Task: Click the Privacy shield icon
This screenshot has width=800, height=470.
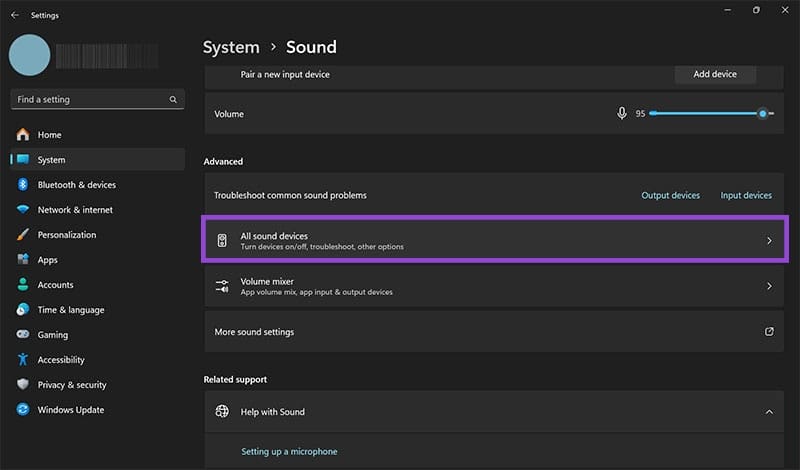Action: pos(23,384)
